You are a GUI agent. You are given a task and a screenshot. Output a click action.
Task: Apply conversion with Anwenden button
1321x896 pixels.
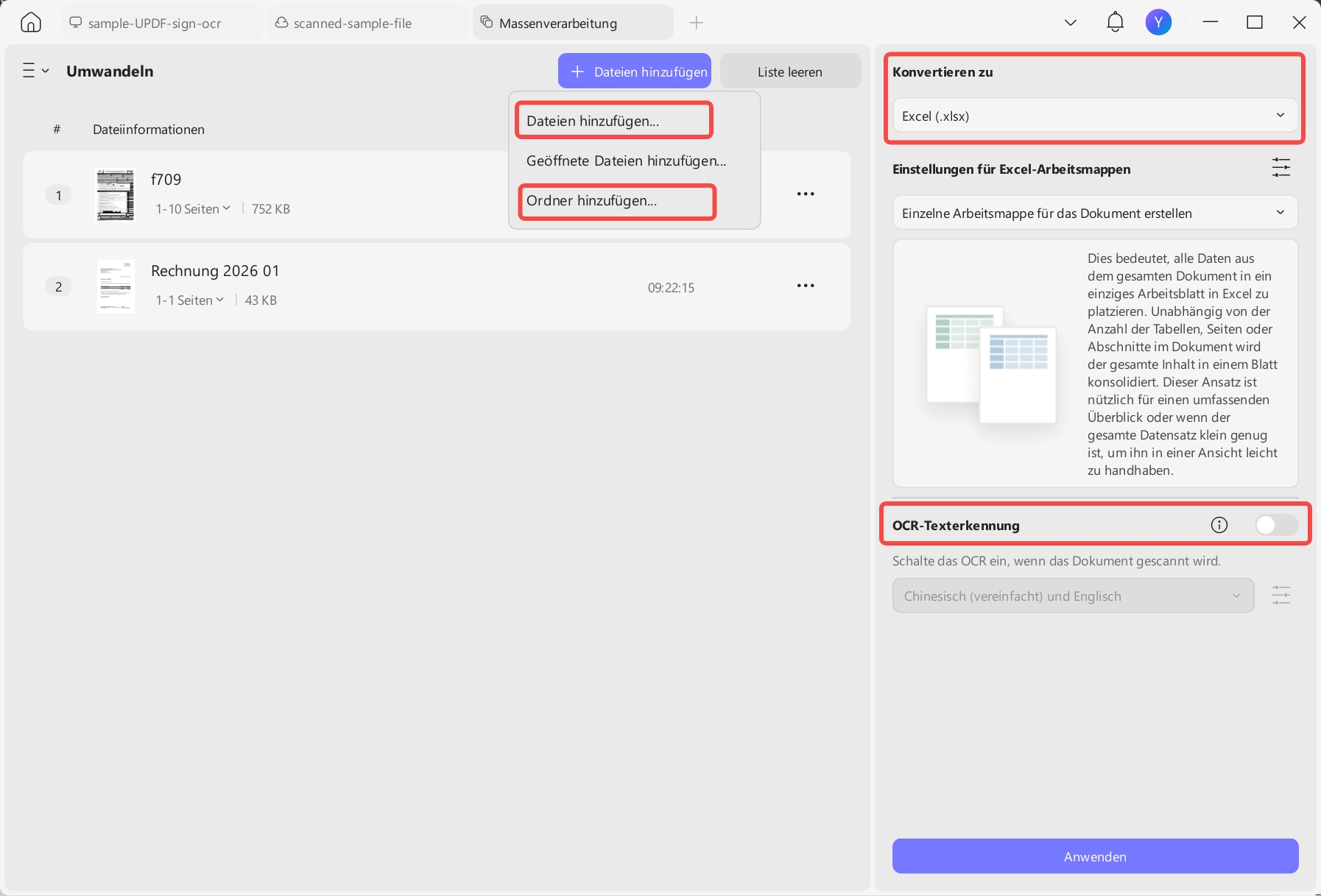click(x=1095, y=856)
